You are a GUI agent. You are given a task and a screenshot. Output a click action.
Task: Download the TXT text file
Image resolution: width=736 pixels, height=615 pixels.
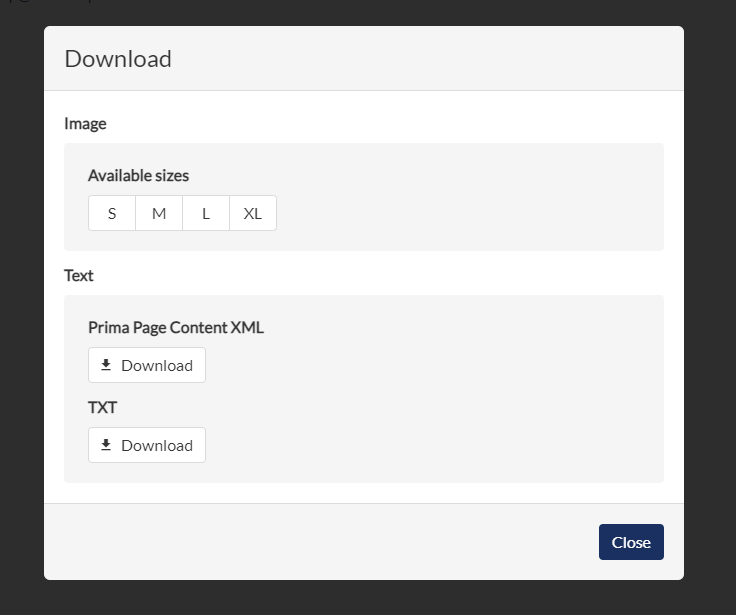pos(147,445)
